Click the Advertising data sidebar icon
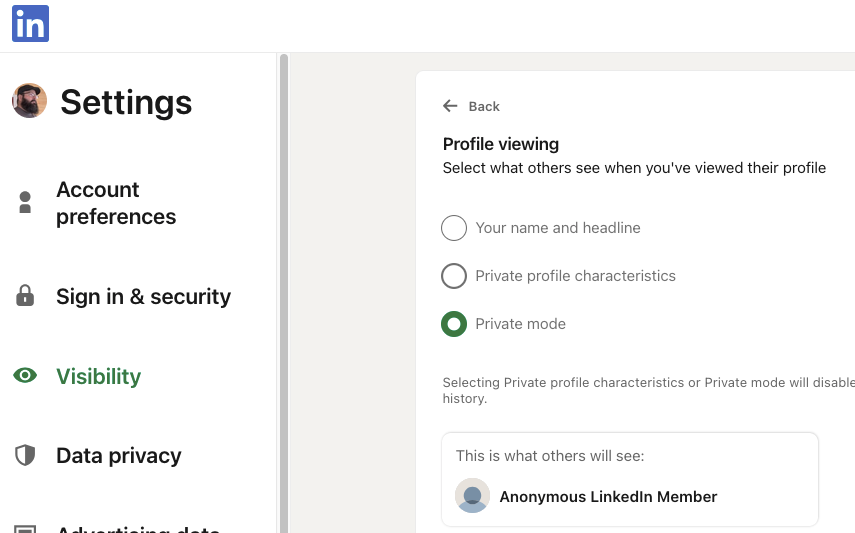 [25, 529]
